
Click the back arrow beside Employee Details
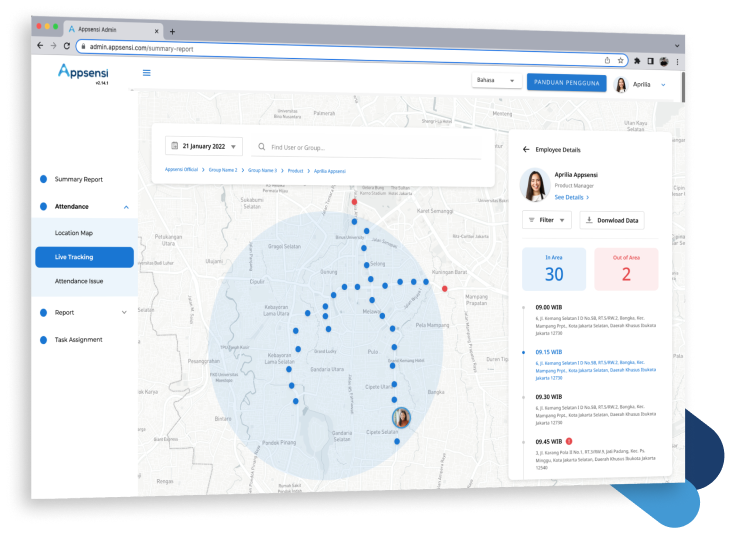526,149
